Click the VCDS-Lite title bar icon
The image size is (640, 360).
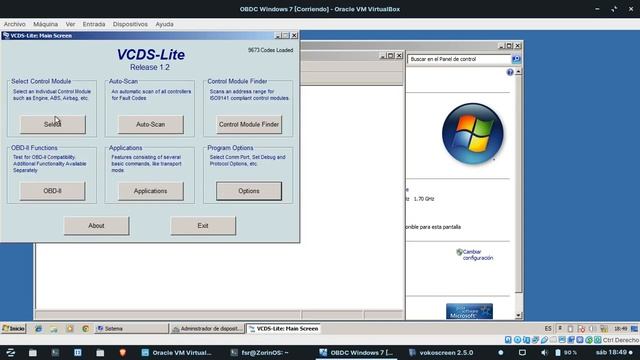coord(6,36)
